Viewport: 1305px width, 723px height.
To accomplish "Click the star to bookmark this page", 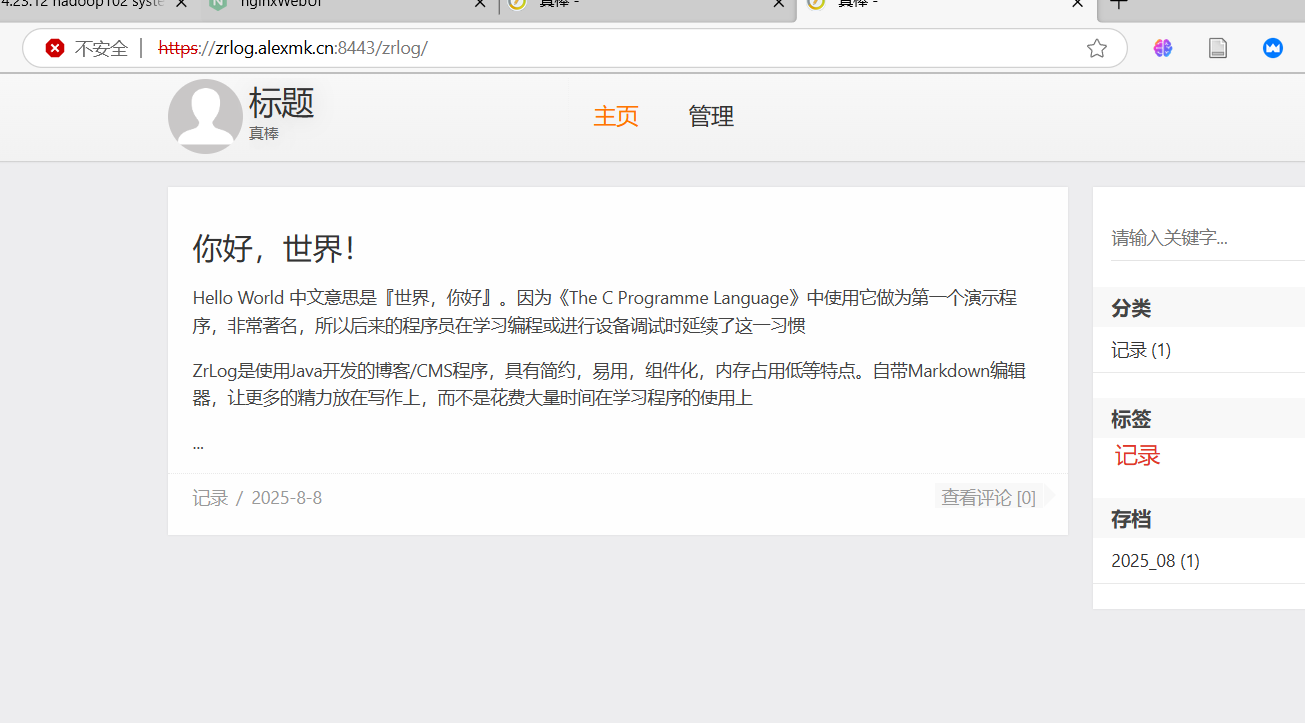I will (x=1097, y=47).
